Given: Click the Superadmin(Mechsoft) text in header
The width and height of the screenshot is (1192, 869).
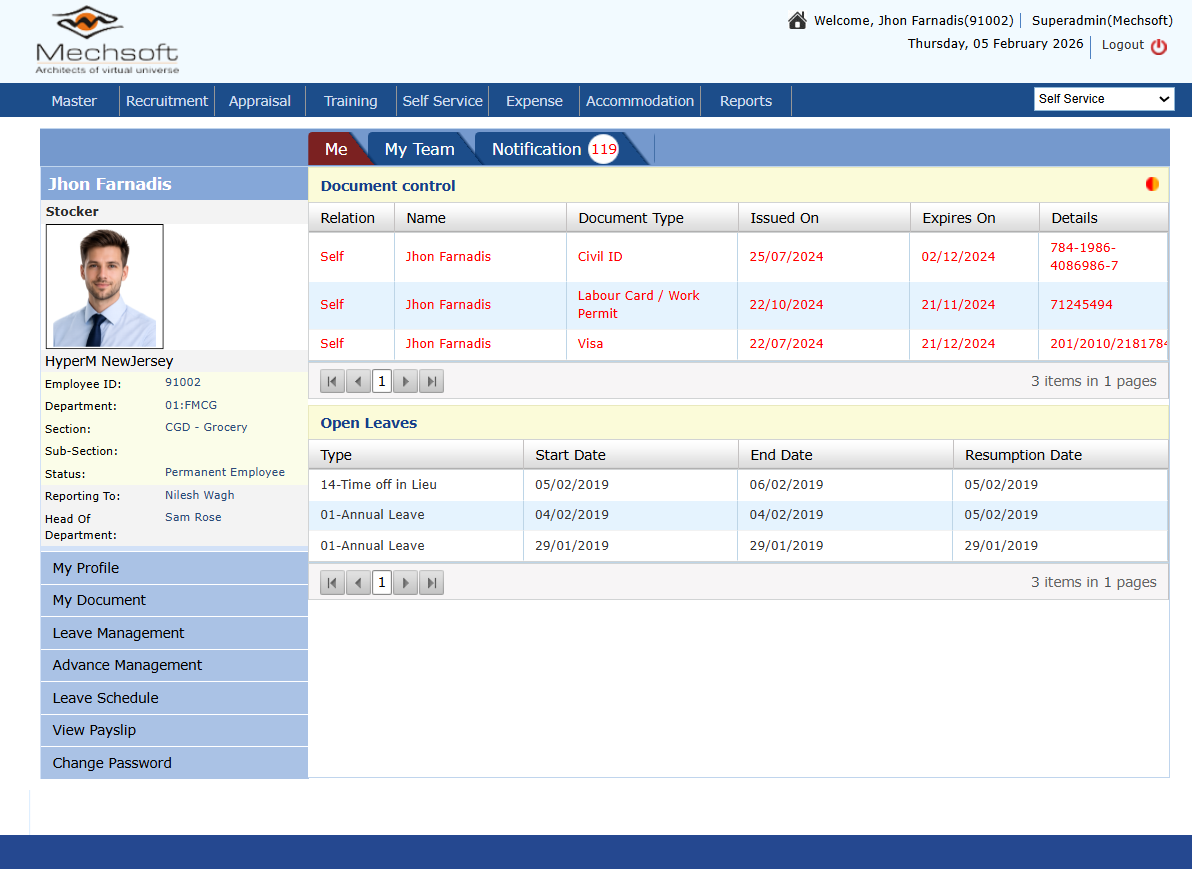Looking at the screenshot, I should 1102,21.
